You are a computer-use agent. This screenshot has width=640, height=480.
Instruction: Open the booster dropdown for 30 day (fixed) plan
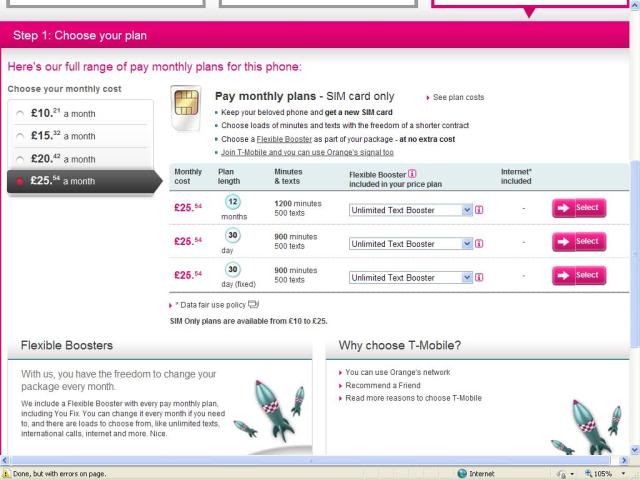[410, 278]
